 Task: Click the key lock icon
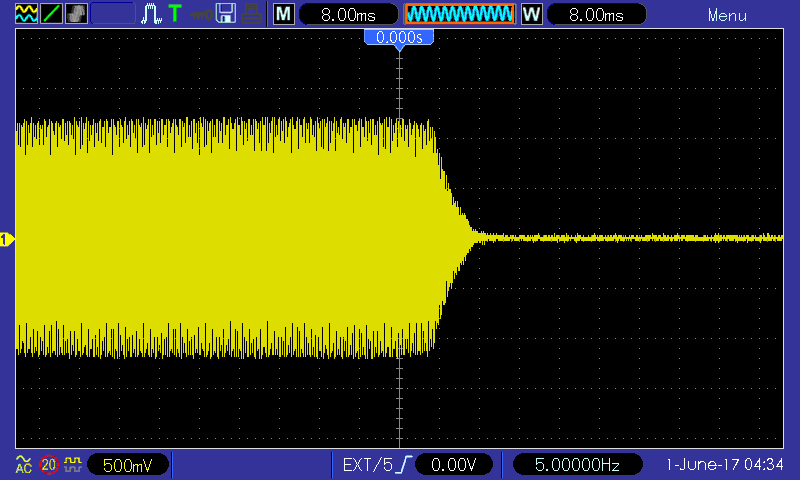point(201,14)
